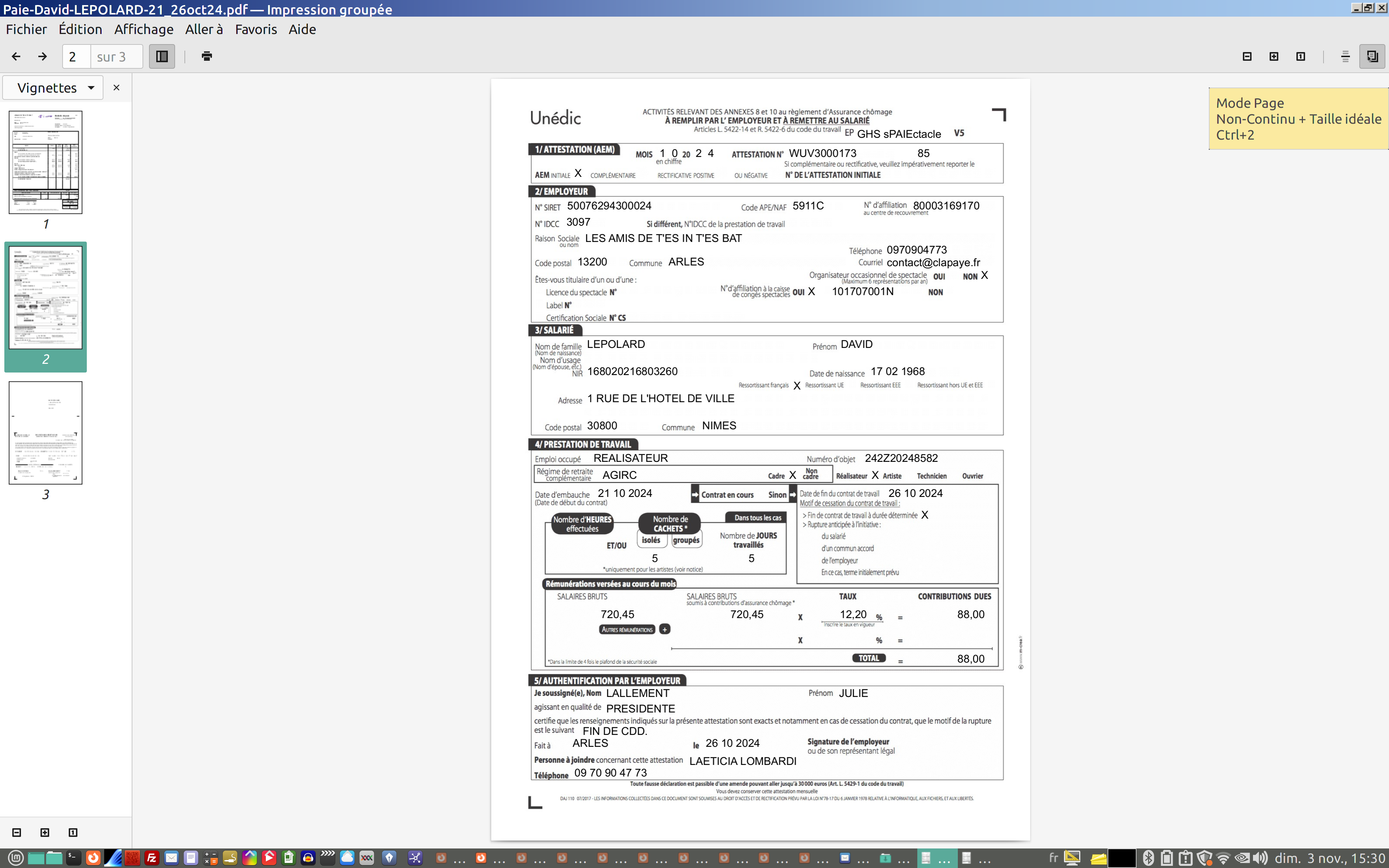
Task: Toggle the sidebar panel button
Action: [x=162, y=56]
